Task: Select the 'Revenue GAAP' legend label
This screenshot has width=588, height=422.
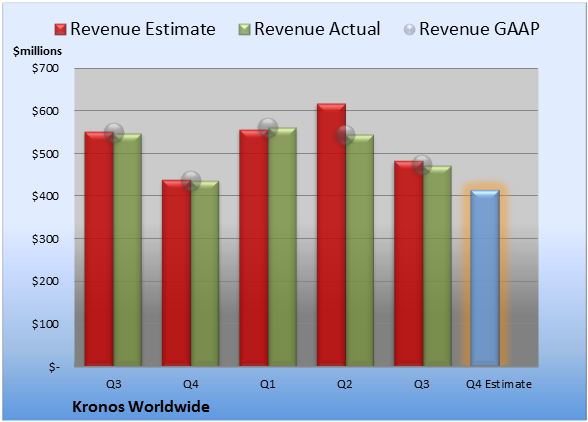Action: click(479, 29)
